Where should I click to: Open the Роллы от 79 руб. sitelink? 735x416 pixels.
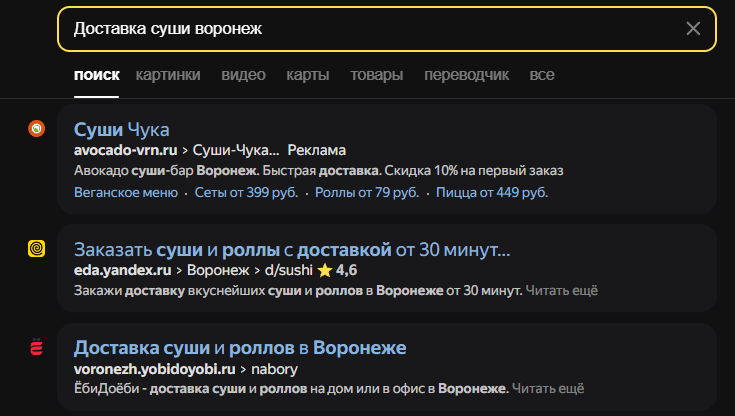click(367, 192)
